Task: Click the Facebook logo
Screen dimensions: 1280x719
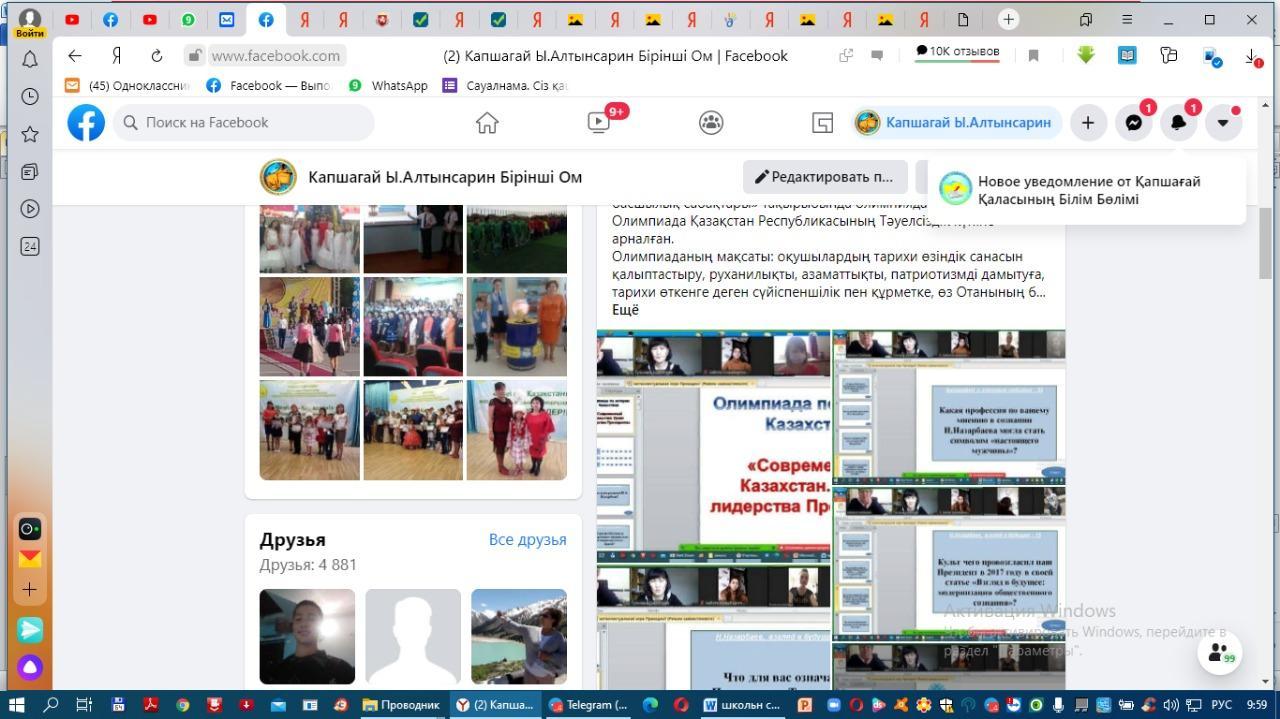Action: (86, 122)
